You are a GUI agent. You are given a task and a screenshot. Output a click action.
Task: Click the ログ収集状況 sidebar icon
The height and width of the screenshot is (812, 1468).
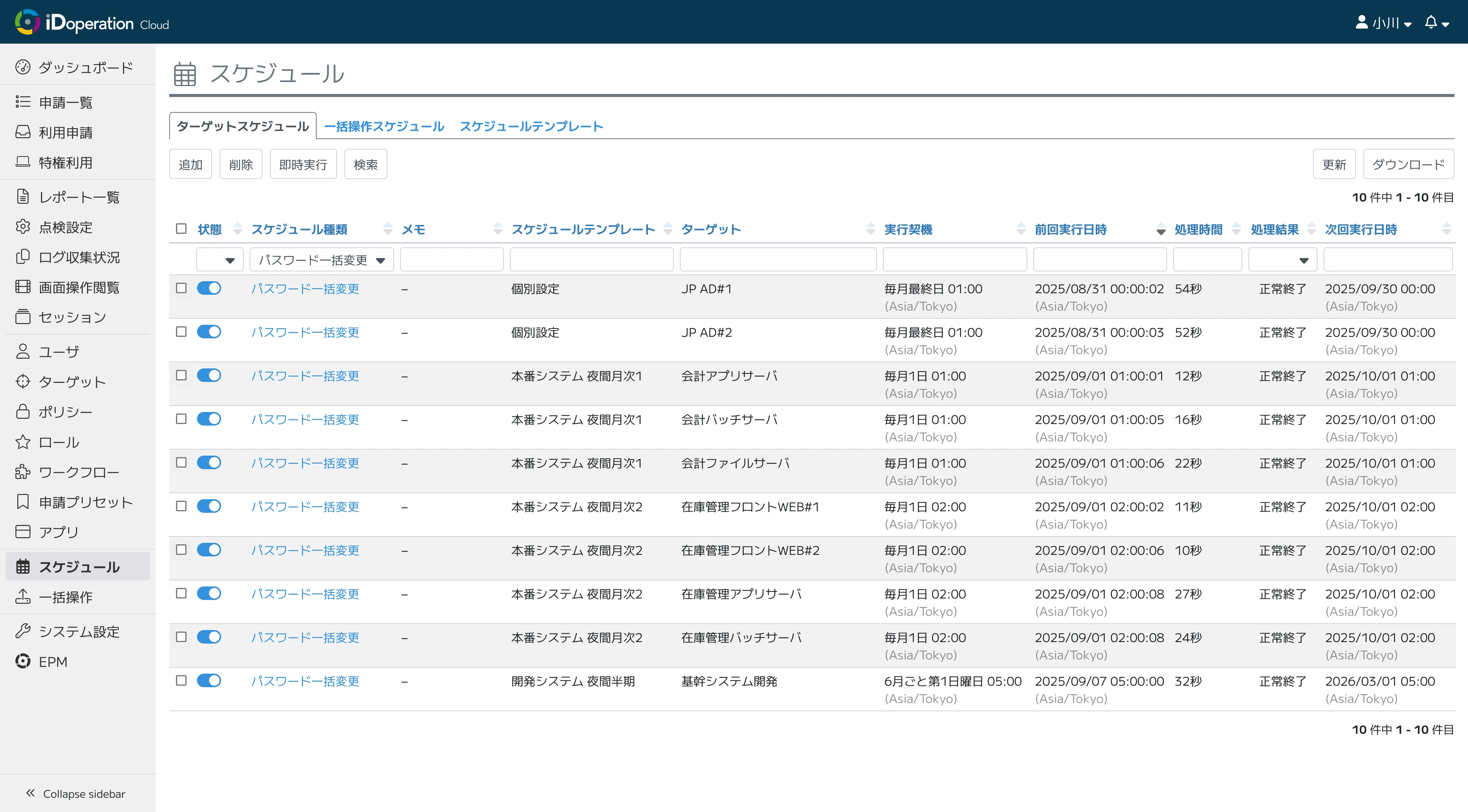[x=23, y=257]
